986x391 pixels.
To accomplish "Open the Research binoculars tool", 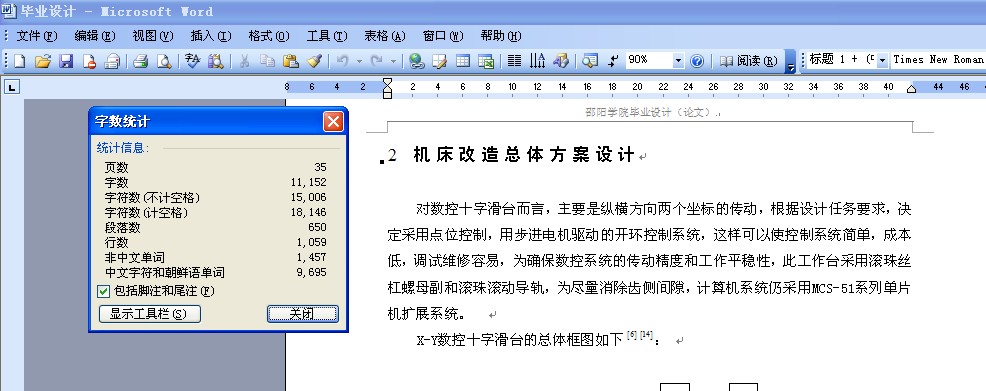I will pyautogui.click(x=216, y=61).
